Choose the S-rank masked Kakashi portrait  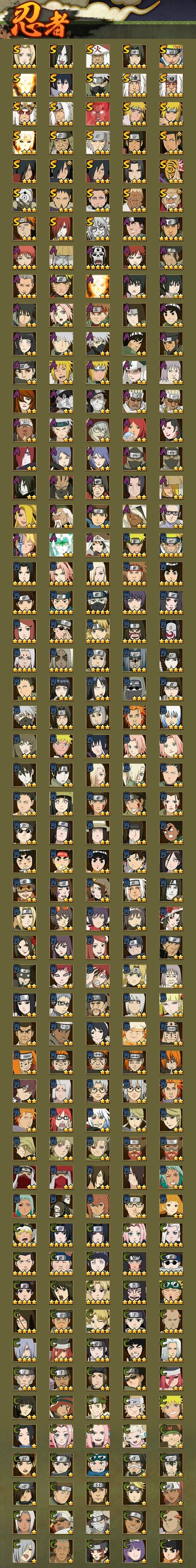click(x=97, y=85)
